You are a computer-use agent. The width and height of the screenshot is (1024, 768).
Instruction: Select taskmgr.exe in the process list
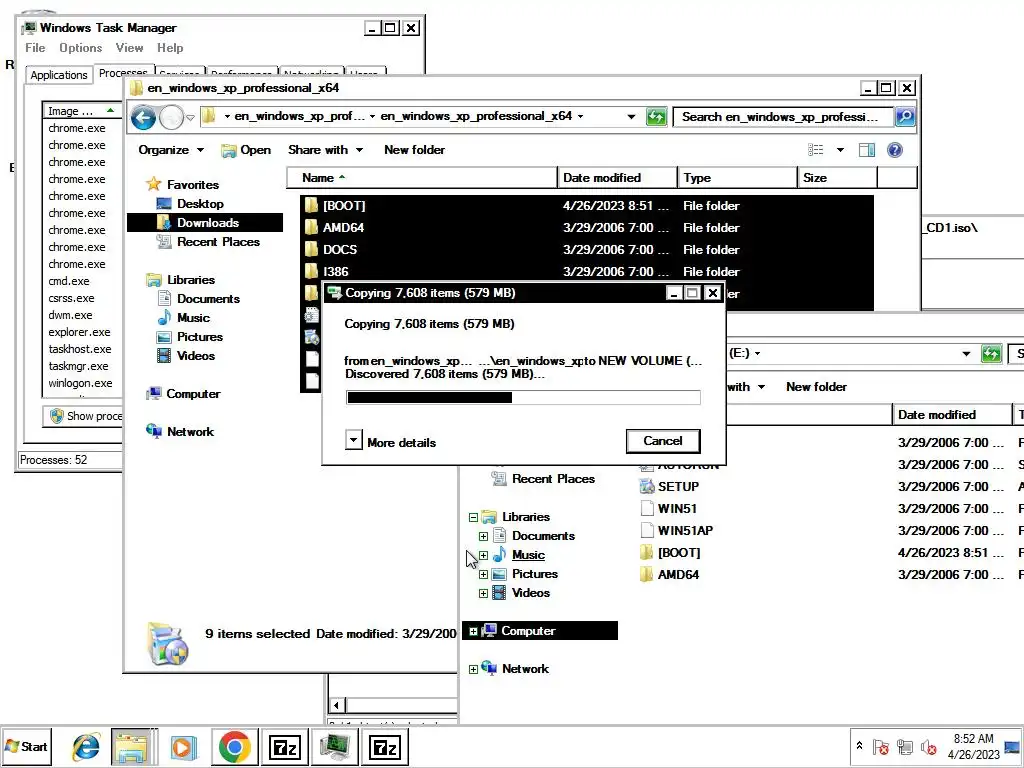(x=78, y=366)
